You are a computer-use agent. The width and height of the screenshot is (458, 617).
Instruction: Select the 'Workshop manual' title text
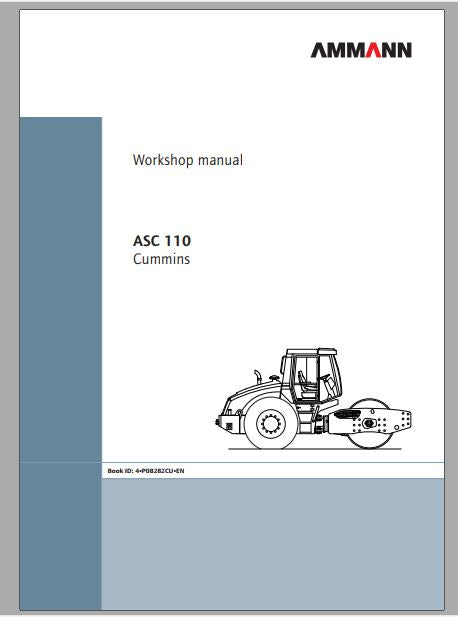tap(188, 160)
